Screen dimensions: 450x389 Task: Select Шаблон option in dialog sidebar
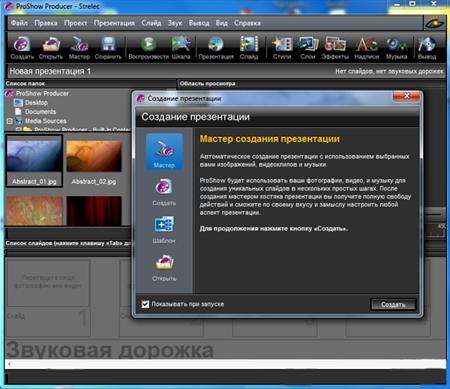pyautogui.click(x=164, y=230)
